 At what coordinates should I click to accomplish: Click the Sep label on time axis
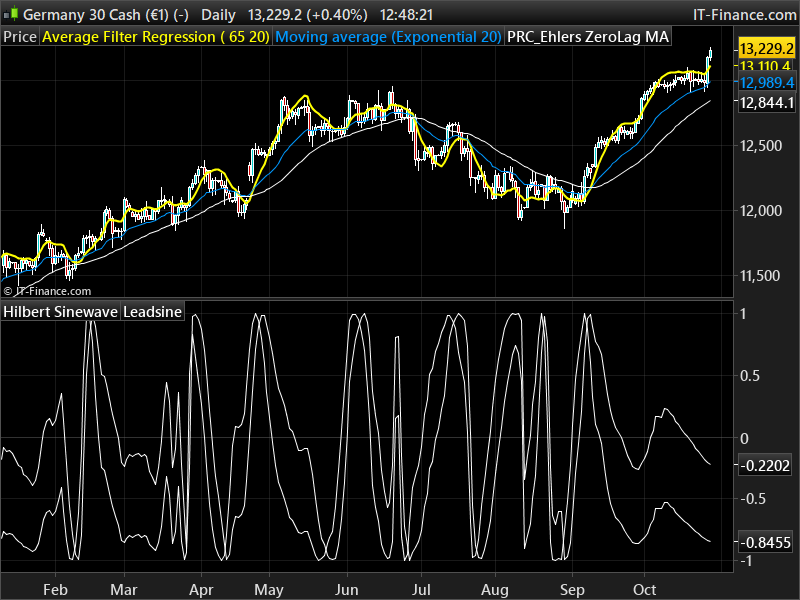coord(572,590)
